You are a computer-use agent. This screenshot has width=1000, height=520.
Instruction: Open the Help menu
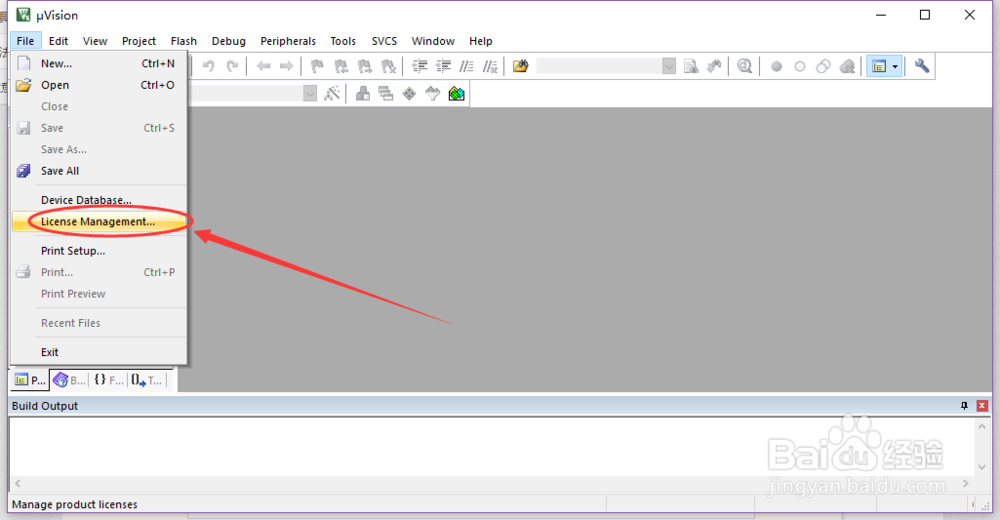point(480,41)
